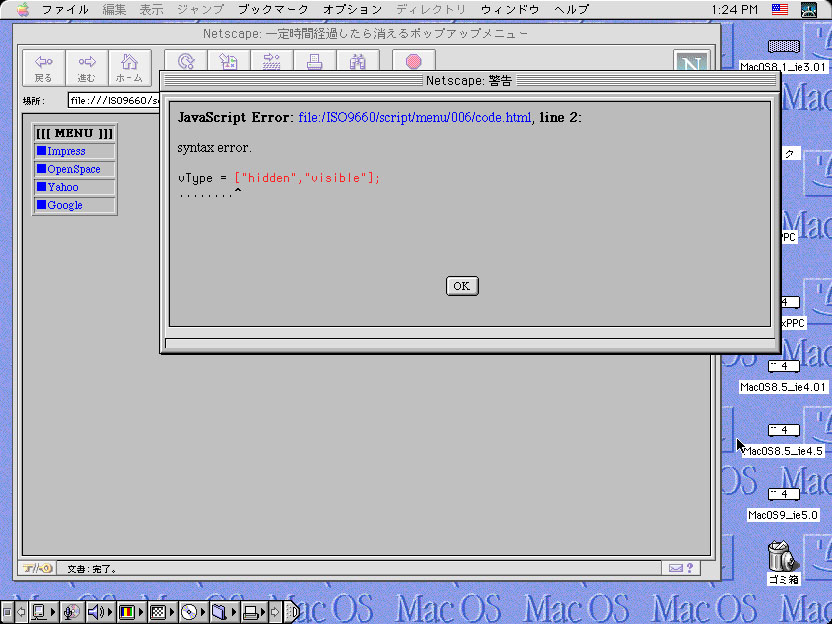
Task: Click the mail envelope icon in status bar
Action: click(x=675, y=568)
